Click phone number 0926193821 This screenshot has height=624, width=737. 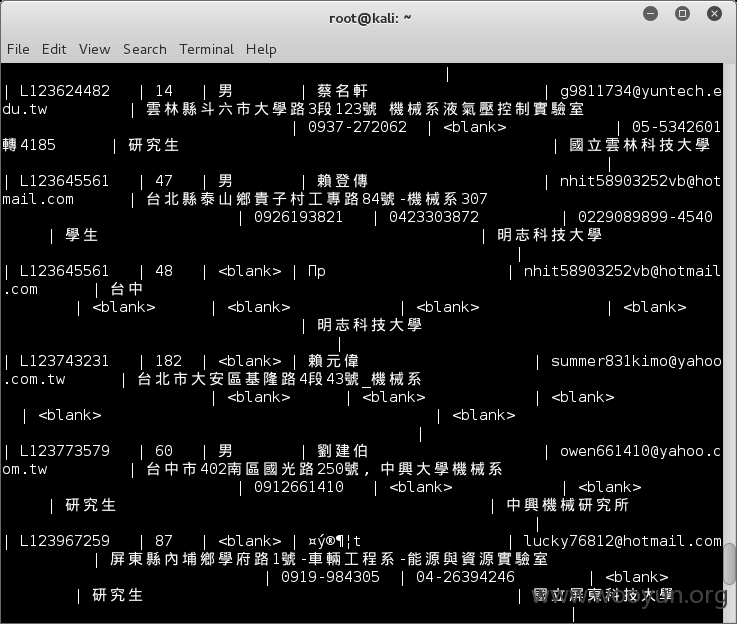point(298,217)
